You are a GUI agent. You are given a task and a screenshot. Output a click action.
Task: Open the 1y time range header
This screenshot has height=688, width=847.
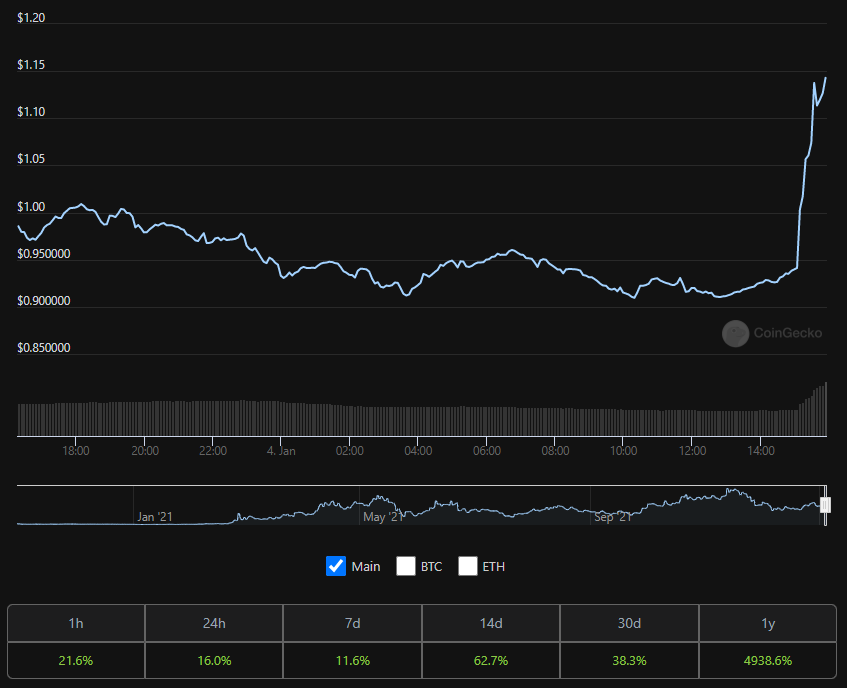click(x=768, y=623)
